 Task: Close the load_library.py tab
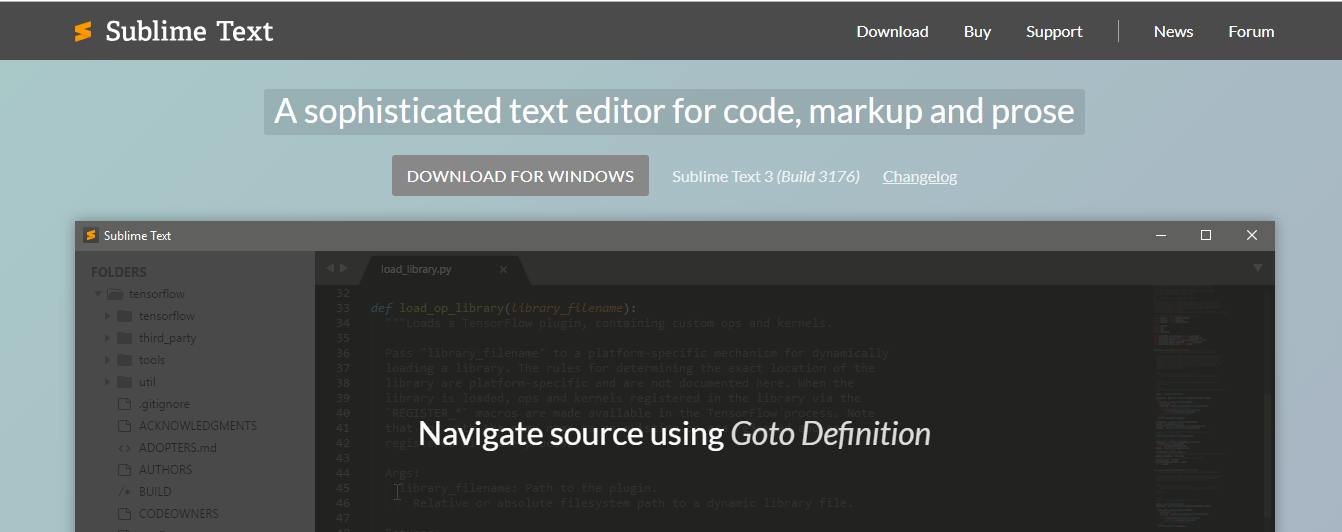point(504,269)
